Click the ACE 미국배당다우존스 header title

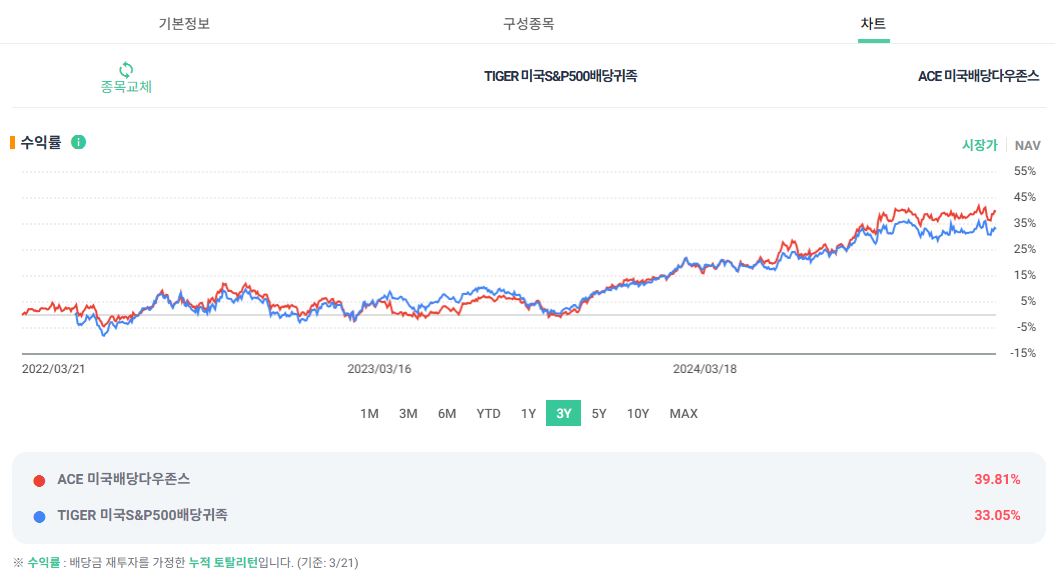978,76
